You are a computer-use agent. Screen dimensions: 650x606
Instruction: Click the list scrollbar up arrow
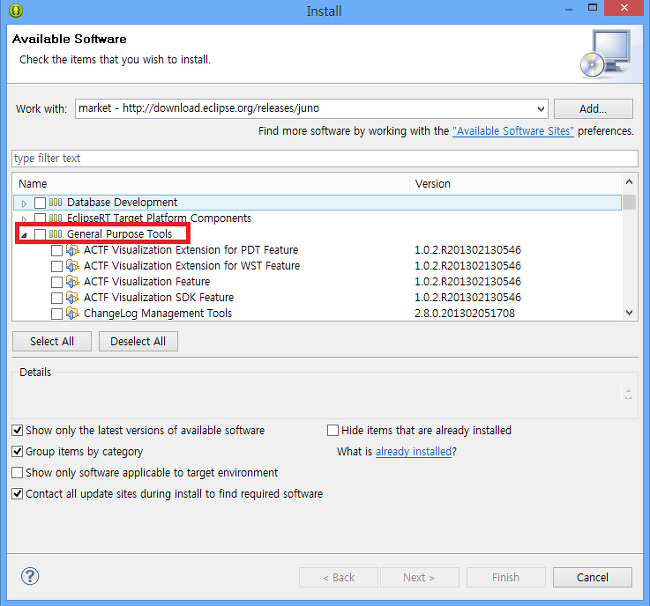(629, 182)
